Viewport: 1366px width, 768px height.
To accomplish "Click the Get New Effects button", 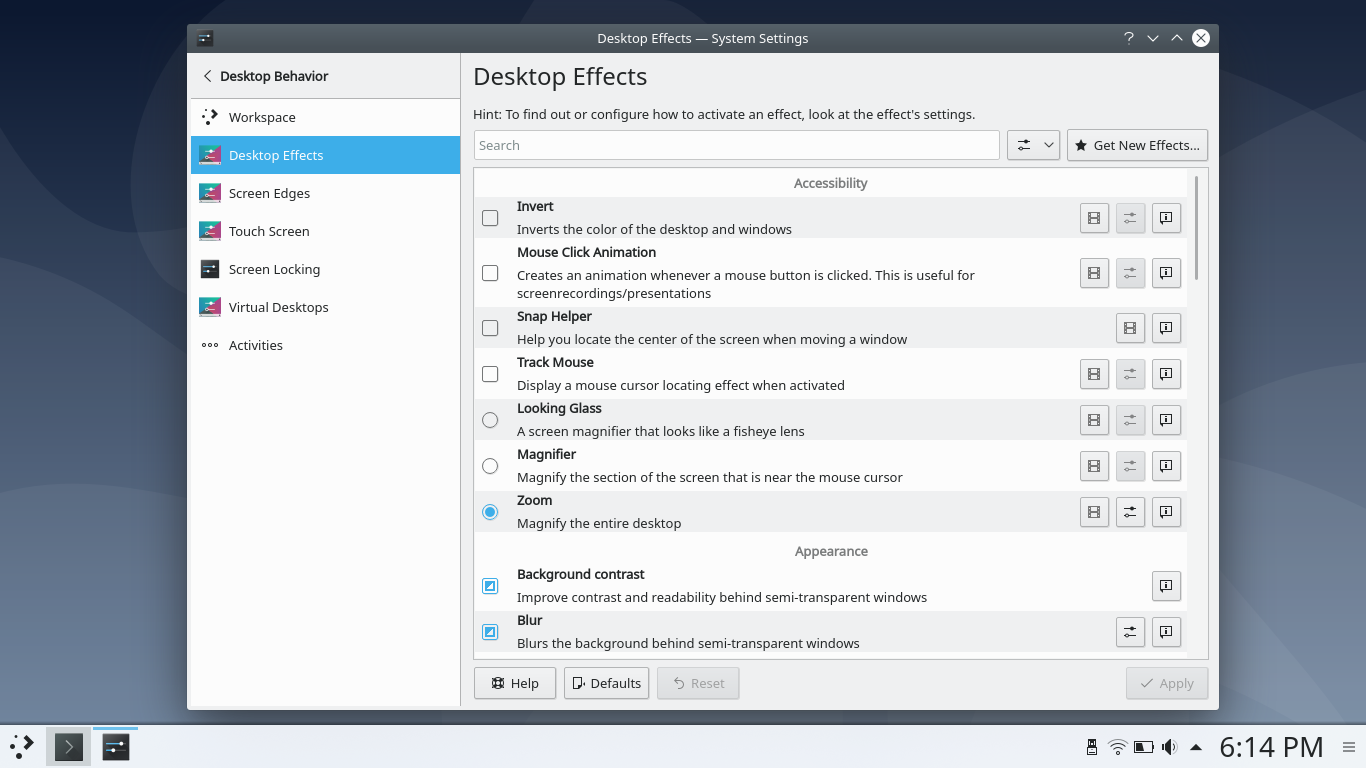I will [x=1137, y=145].
